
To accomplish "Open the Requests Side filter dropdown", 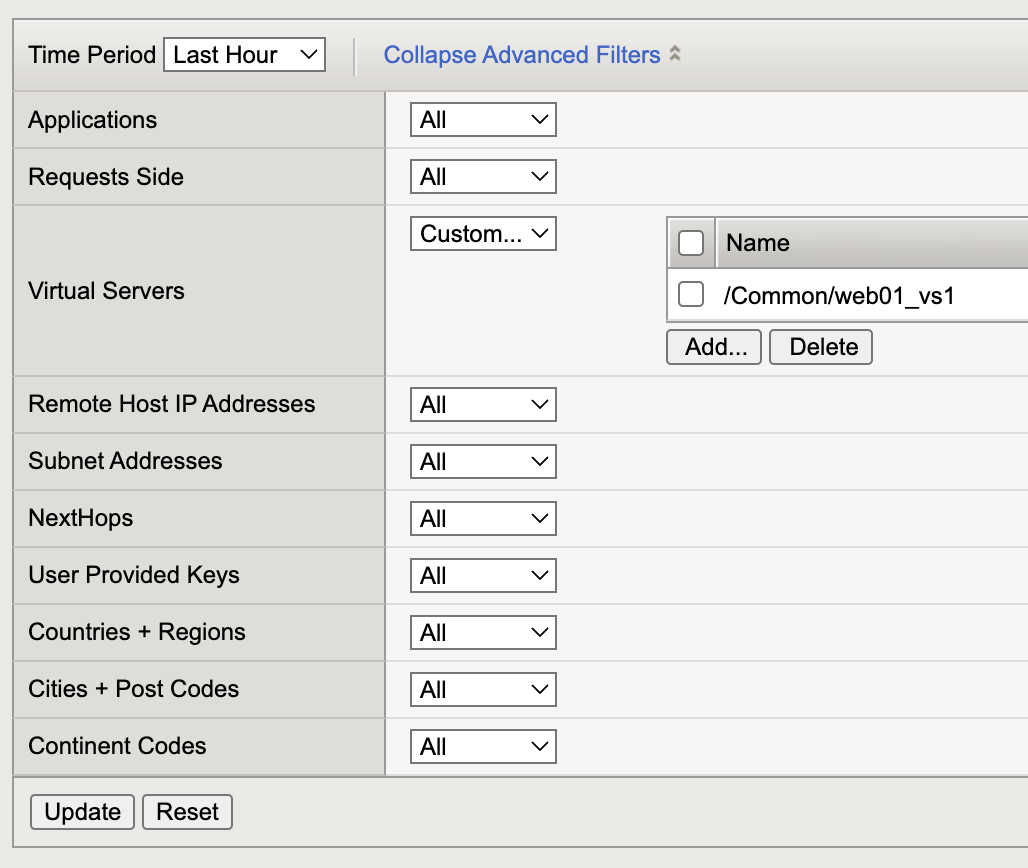I will (x=483, y=176).
